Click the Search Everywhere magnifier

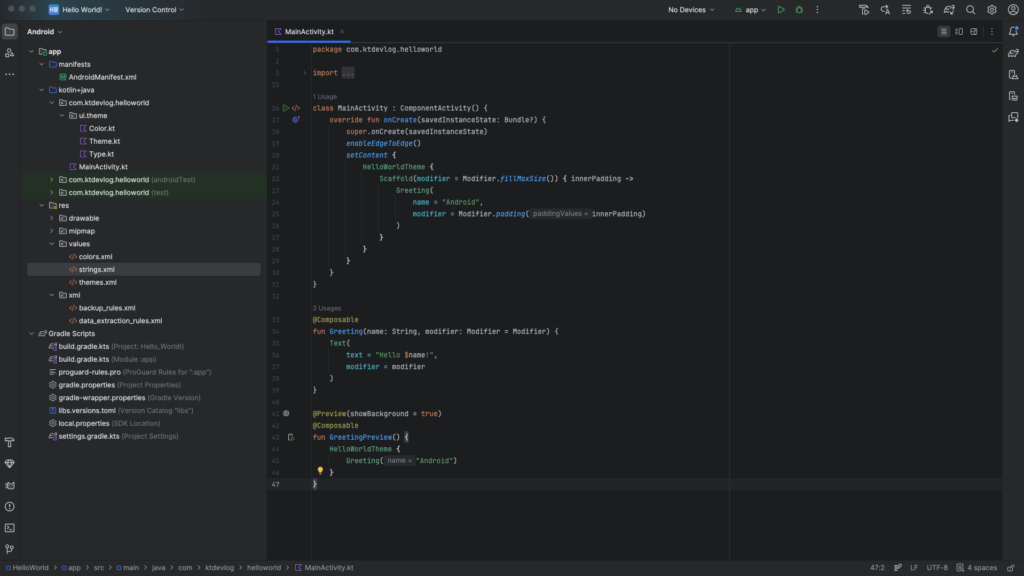[x=970, y=10]
